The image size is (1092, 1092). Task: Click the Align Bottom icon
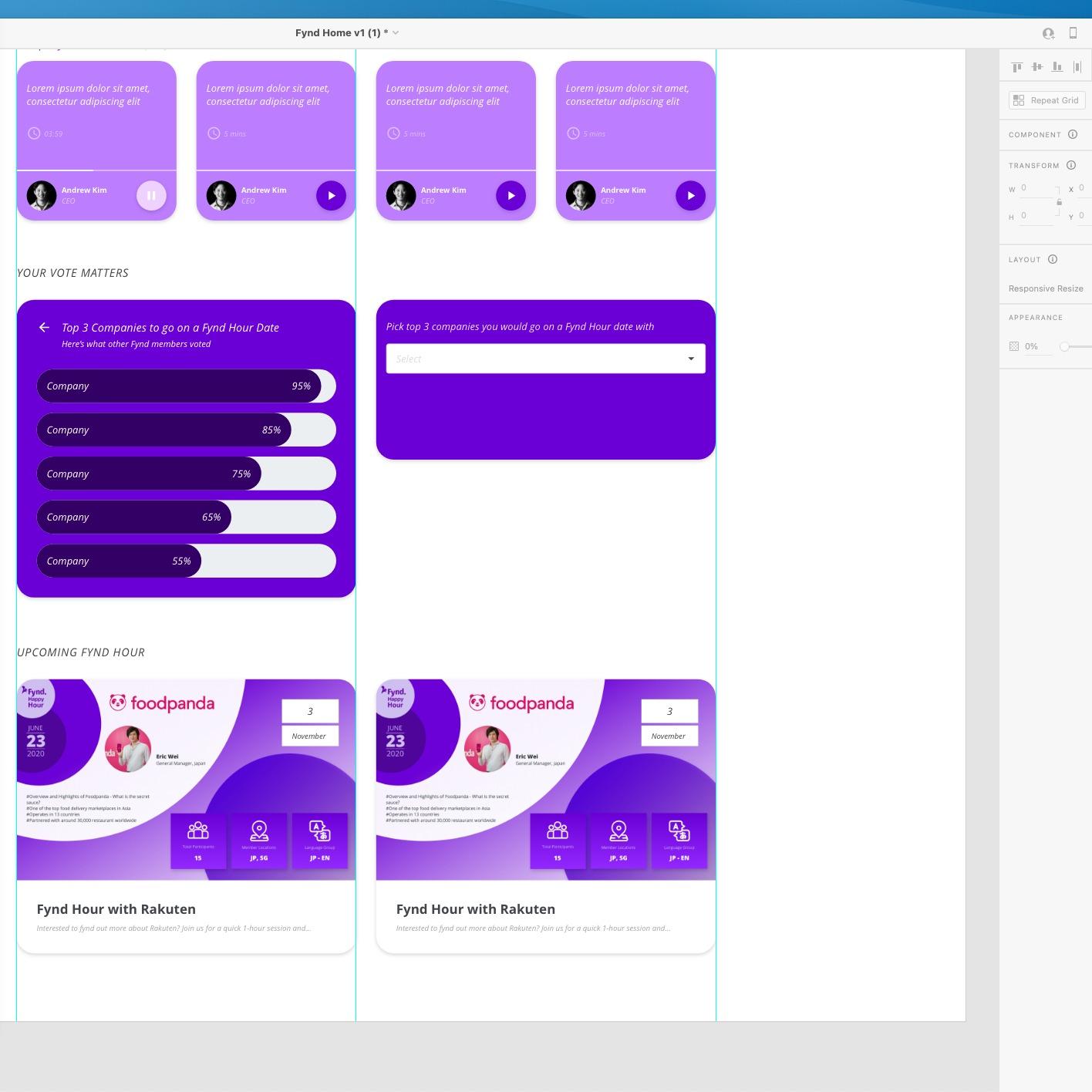tap(1057, 67)
